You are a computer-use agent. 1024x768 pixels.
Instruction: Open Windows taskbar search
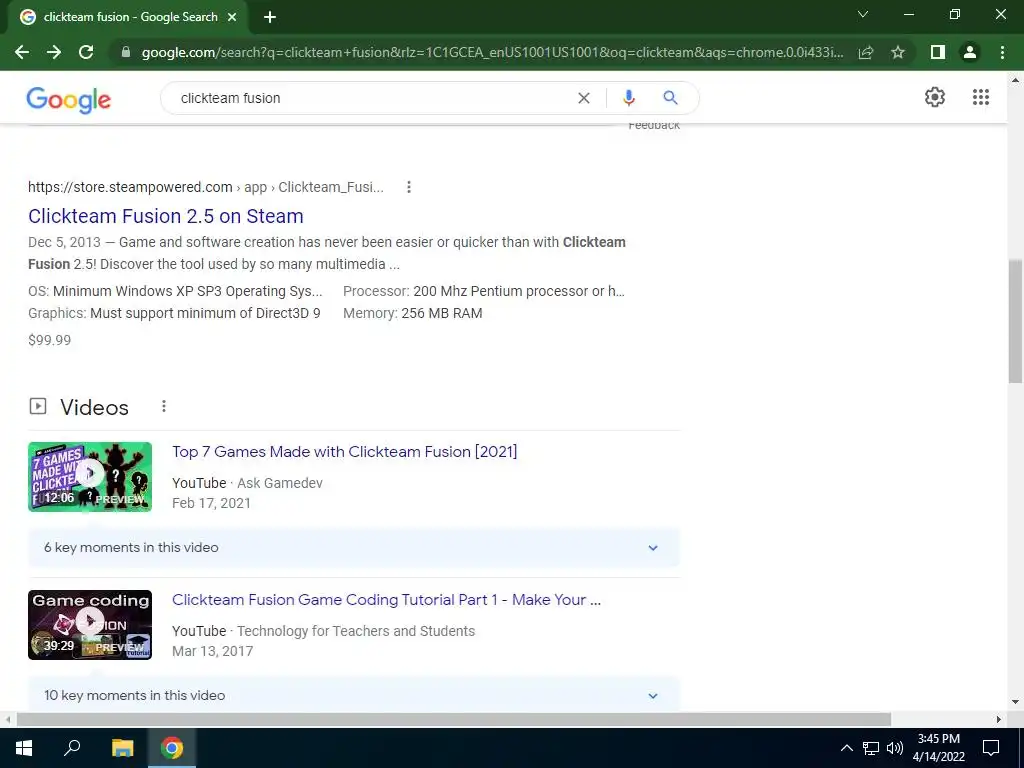point(72,748)
